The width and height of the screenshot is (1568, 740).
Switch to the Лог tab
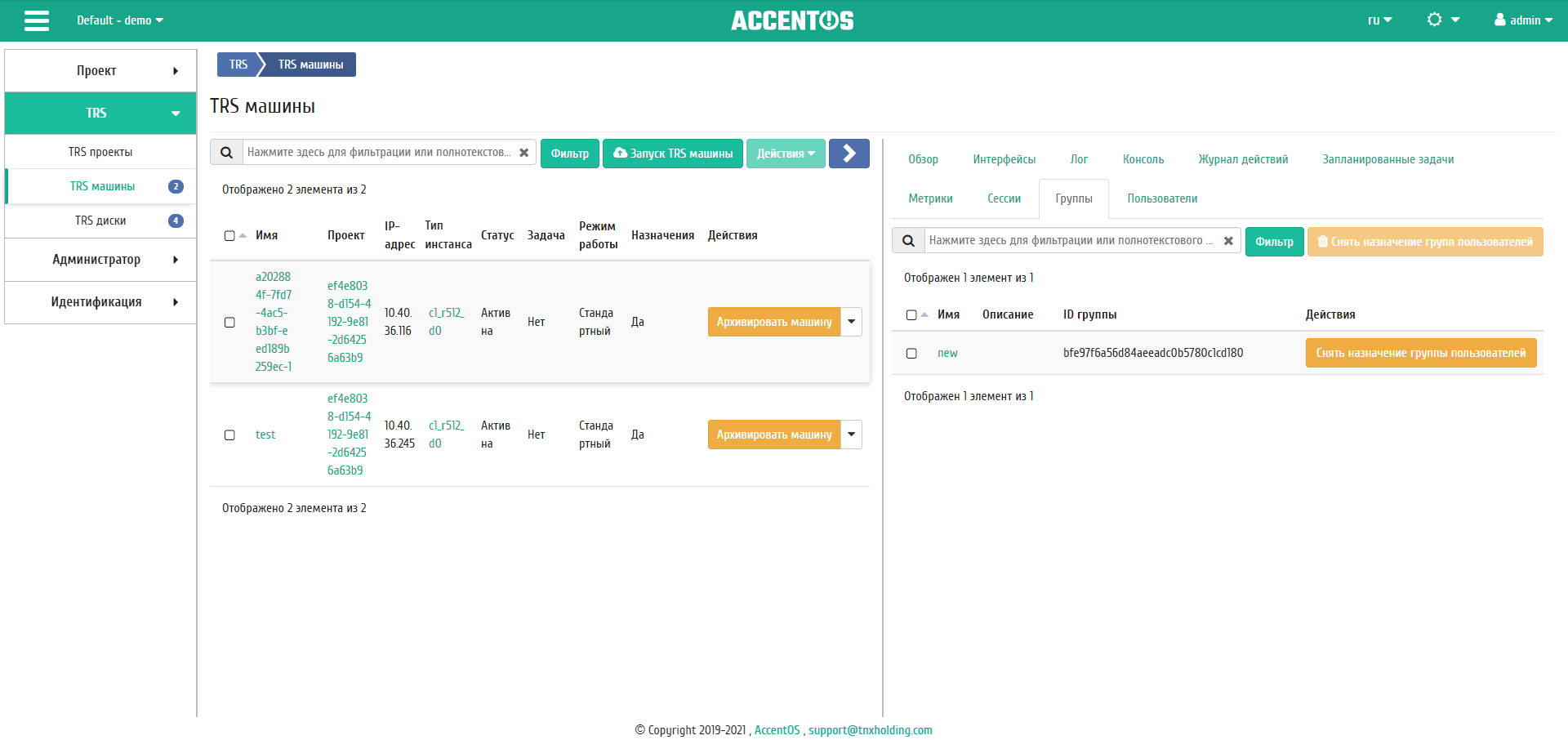[x=1079, y=159]
